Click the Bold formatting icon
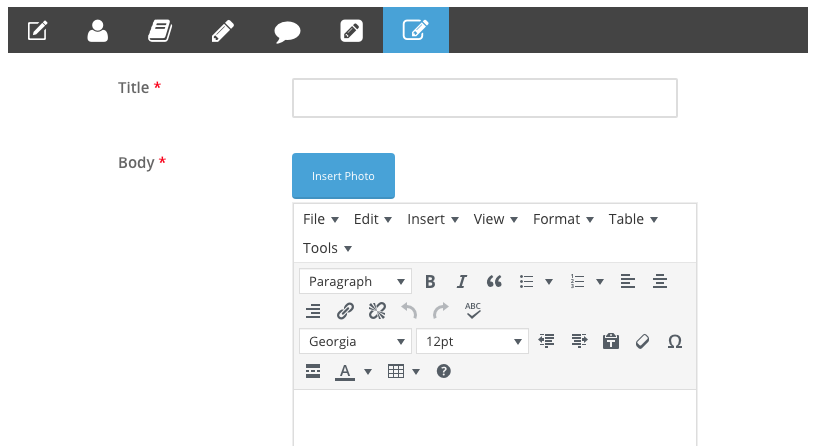 430,282
